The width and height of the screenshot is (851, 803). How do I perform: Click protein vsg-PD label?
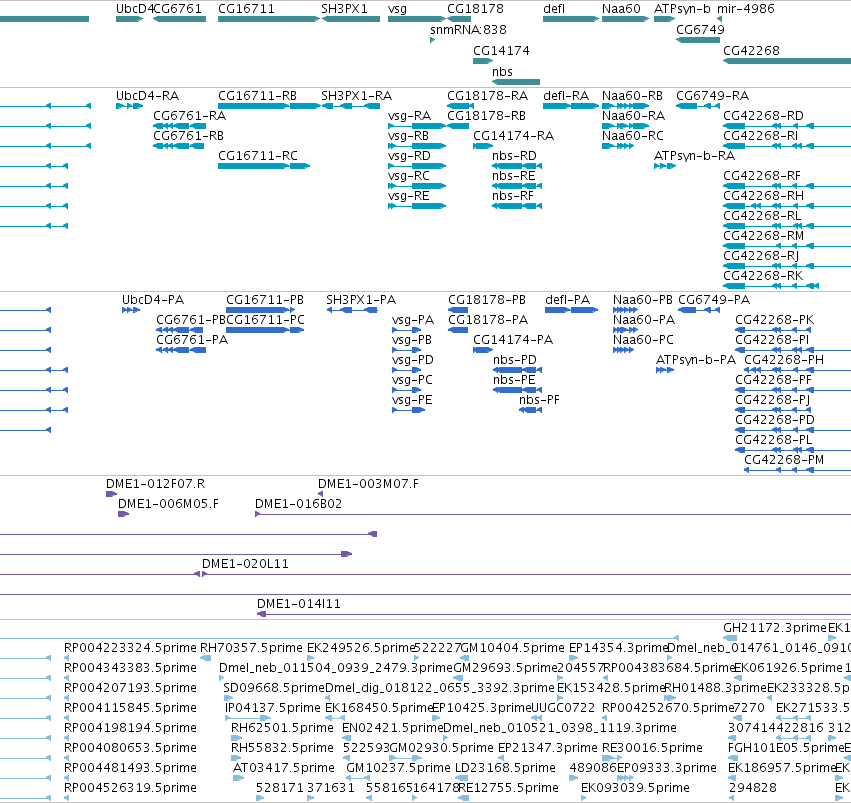click(412, 360)
